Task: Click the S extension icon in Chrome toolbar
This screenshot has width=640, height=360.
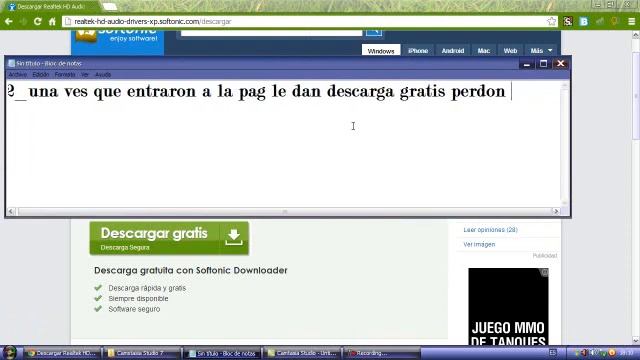Action: click(568, 21)
